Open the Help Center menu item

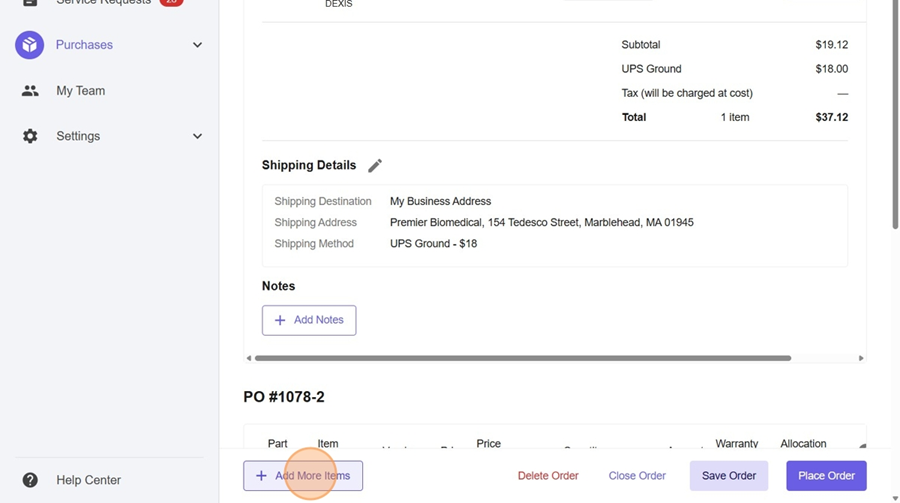point(88,480)
